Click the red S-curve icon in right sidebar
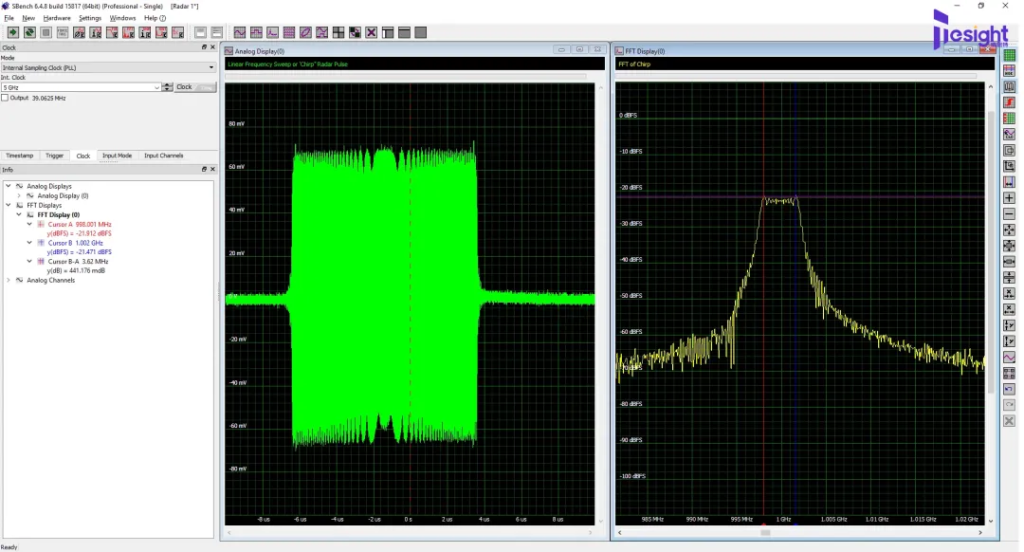 click(1010, 103)
